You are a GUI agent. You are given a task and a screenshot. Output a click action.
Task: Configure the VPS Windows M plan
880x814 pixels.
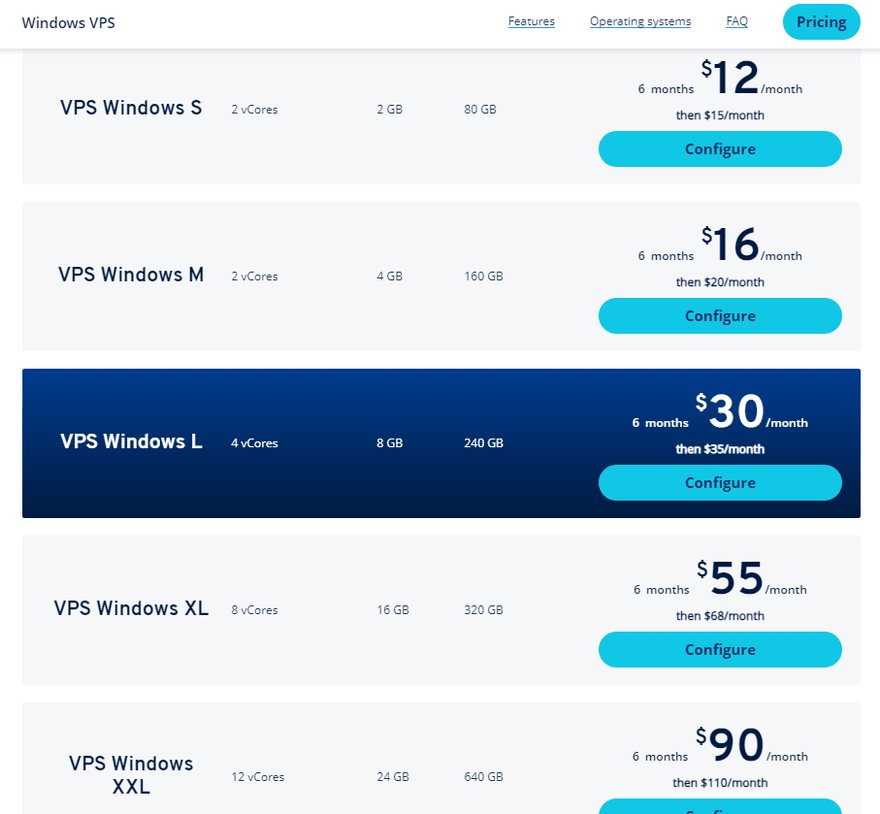pyautogui.click(x=720, y=315)
